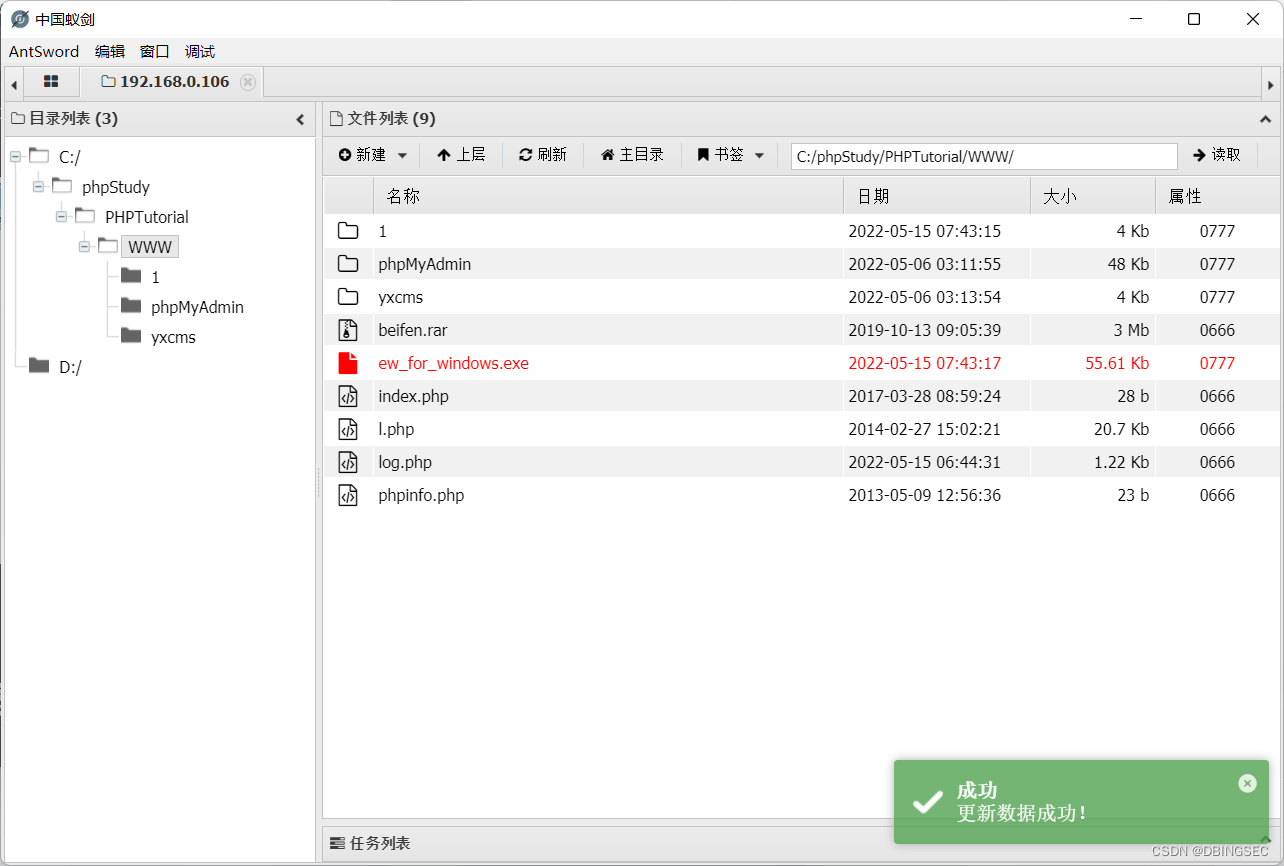The width and height of the screenshot is (1284, 866).
Task: Go up with the 上层 button
Action: (461, 155)
